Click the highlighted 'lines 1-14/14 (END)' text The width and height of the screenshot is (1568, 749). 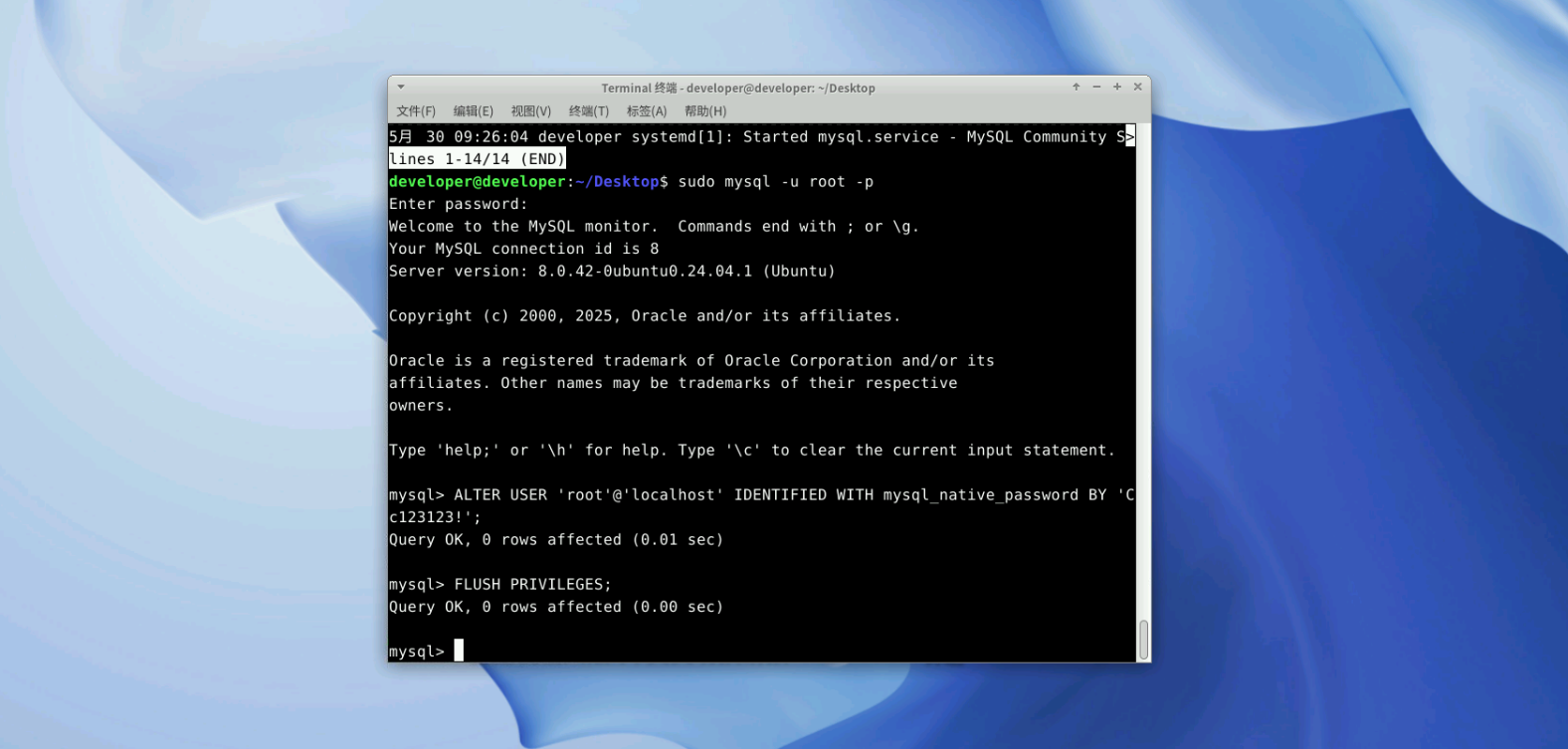(x=478, y=159)
